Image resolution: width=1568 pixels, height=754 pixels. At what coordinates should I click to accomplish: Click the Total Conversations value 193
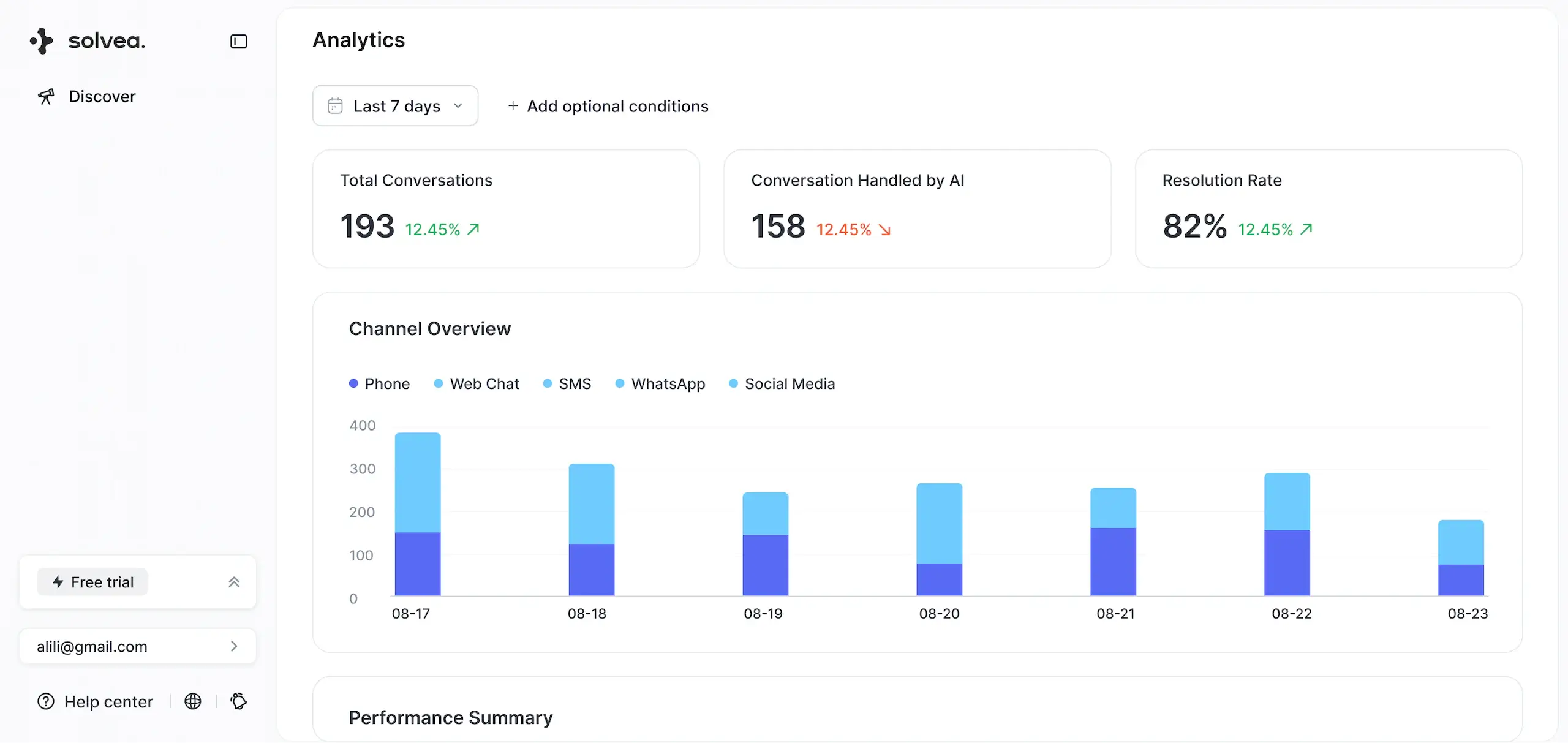pos(367,226)
